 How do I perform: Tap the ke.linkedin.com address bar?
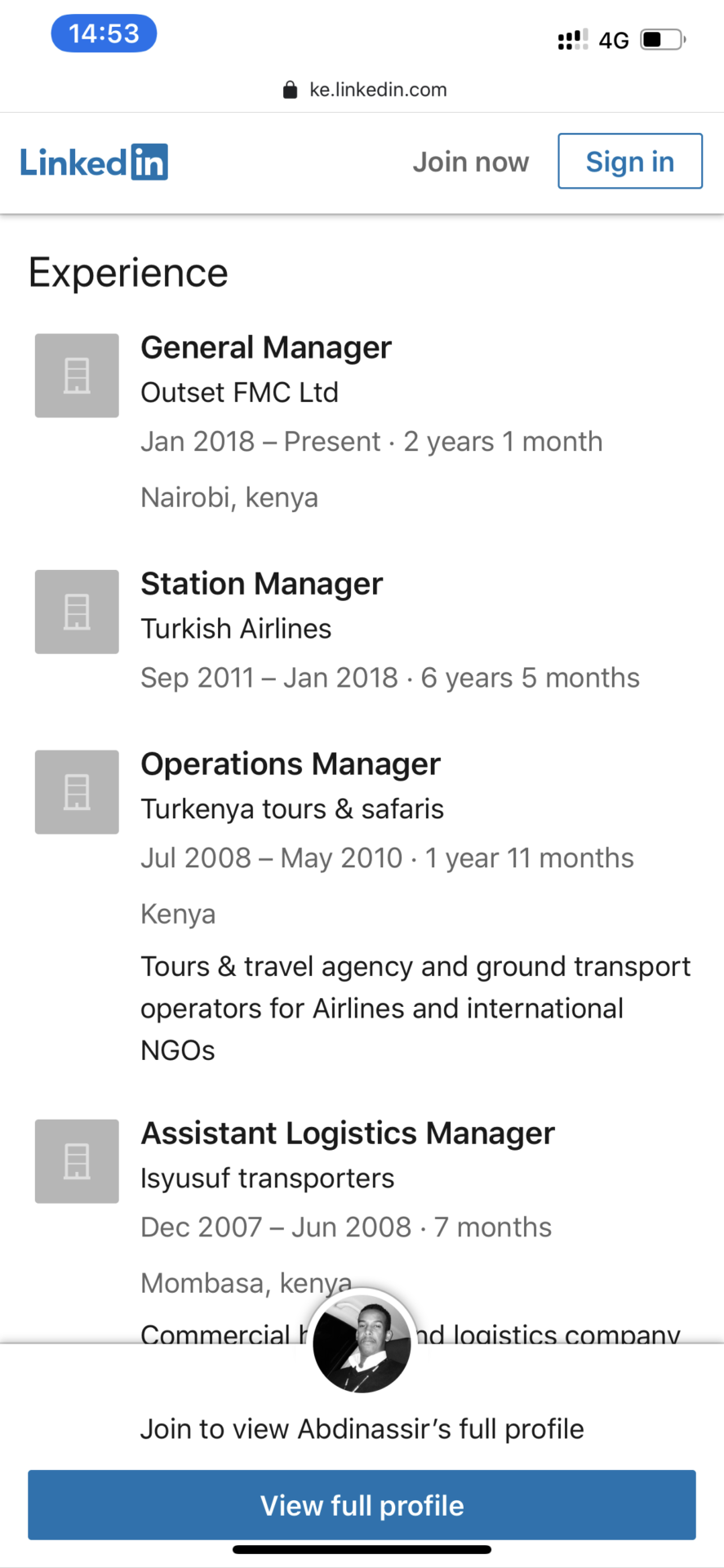coord(377,90)
